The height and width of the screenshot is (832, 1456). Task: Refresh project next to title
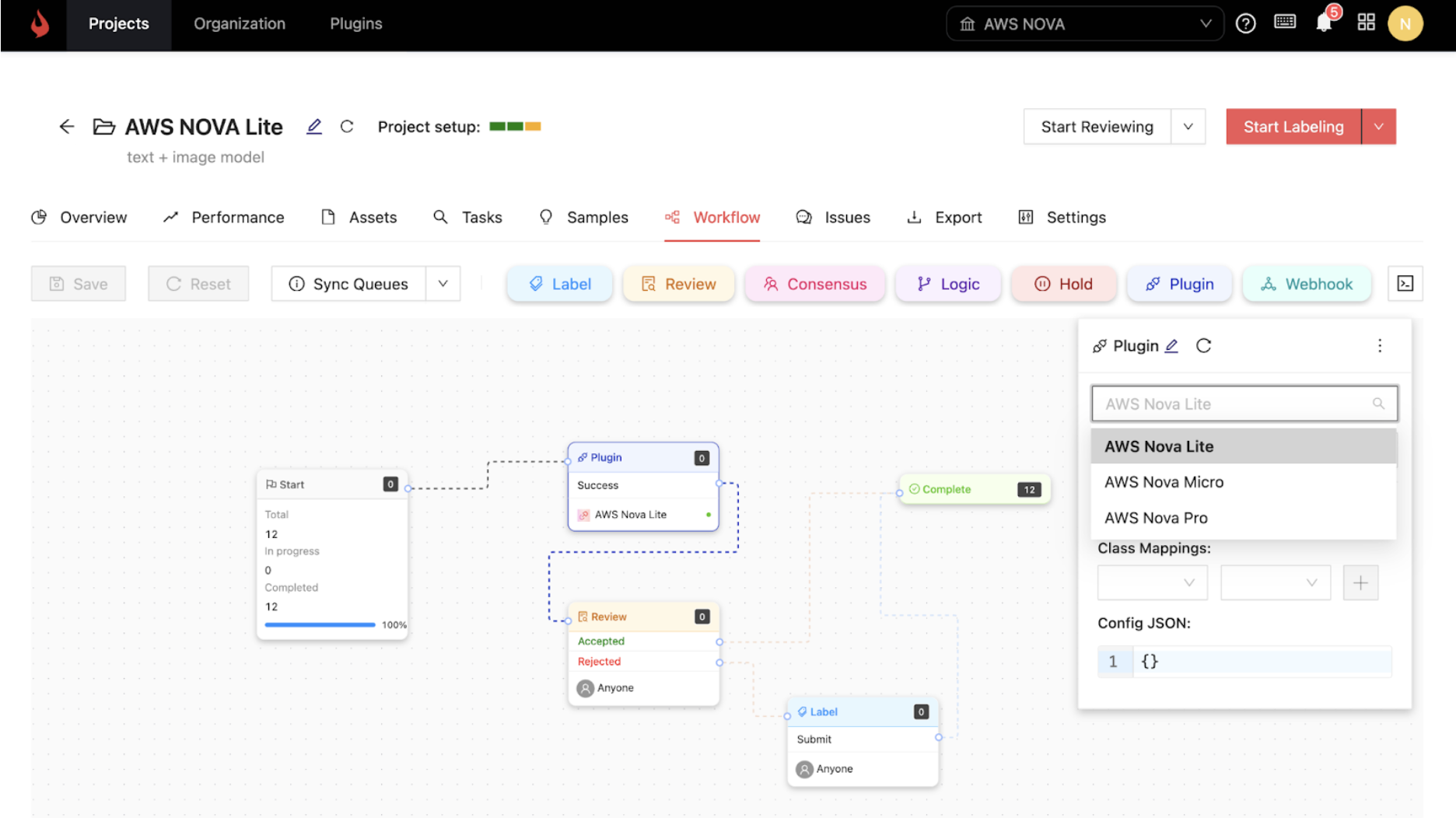347,127
